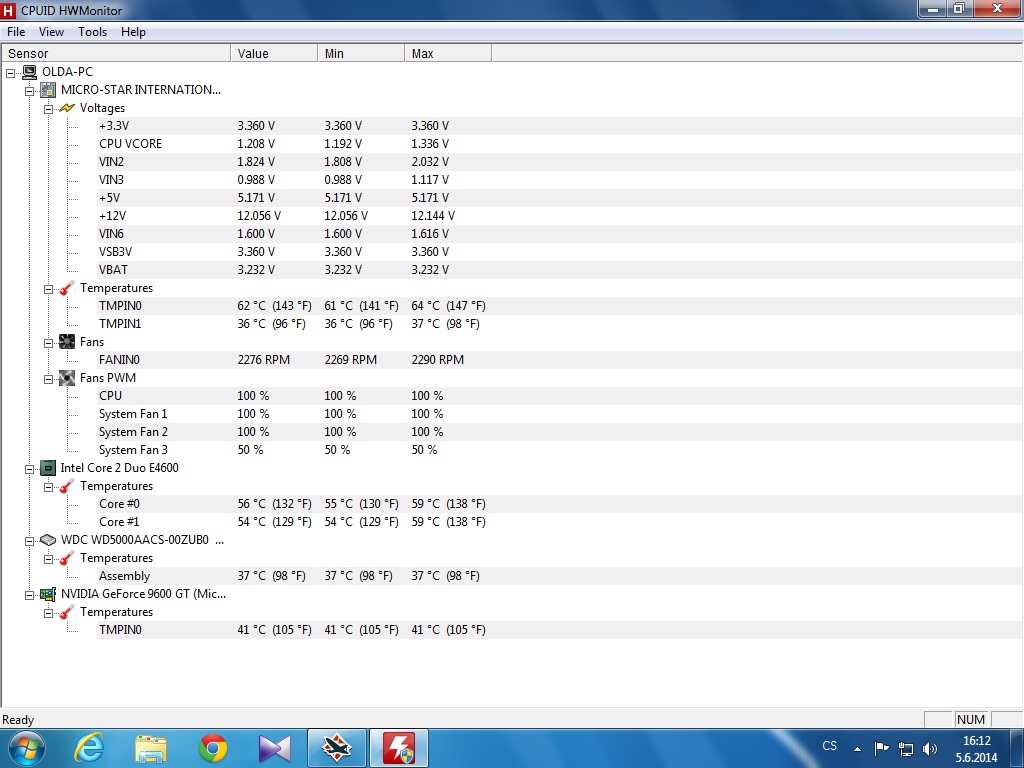This screenshot has height=768, width=1024.
Task: Click thermometer icon under Intel Core 2 Duo
Action: tap(67, 486)
